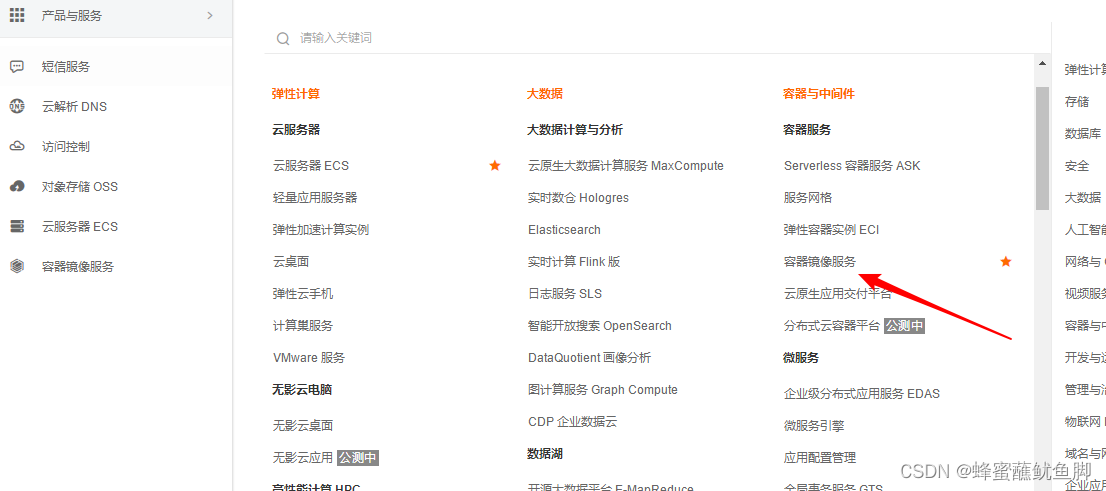1106x491 pixels.
Task: Click the 无影云电脑 subsection heading
Action: 302,389
